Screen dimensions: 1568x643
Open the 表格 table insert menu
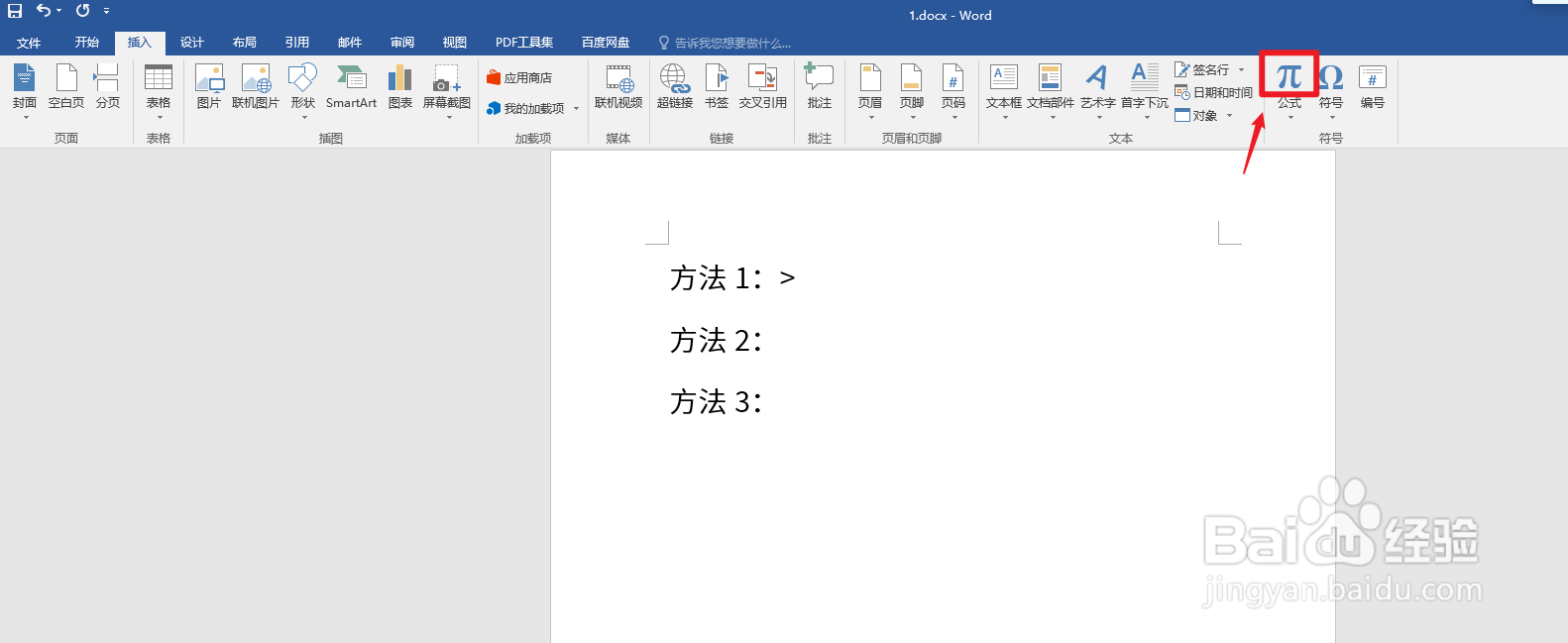(159, 90)
